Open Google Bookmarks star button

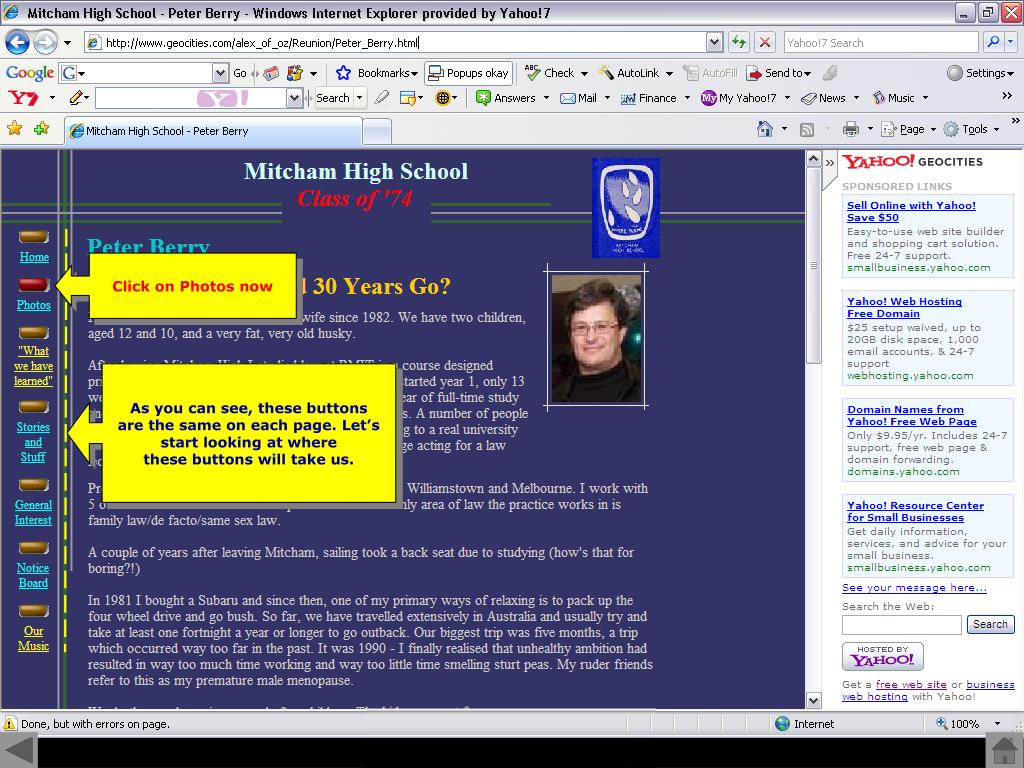tap(344, 72)
